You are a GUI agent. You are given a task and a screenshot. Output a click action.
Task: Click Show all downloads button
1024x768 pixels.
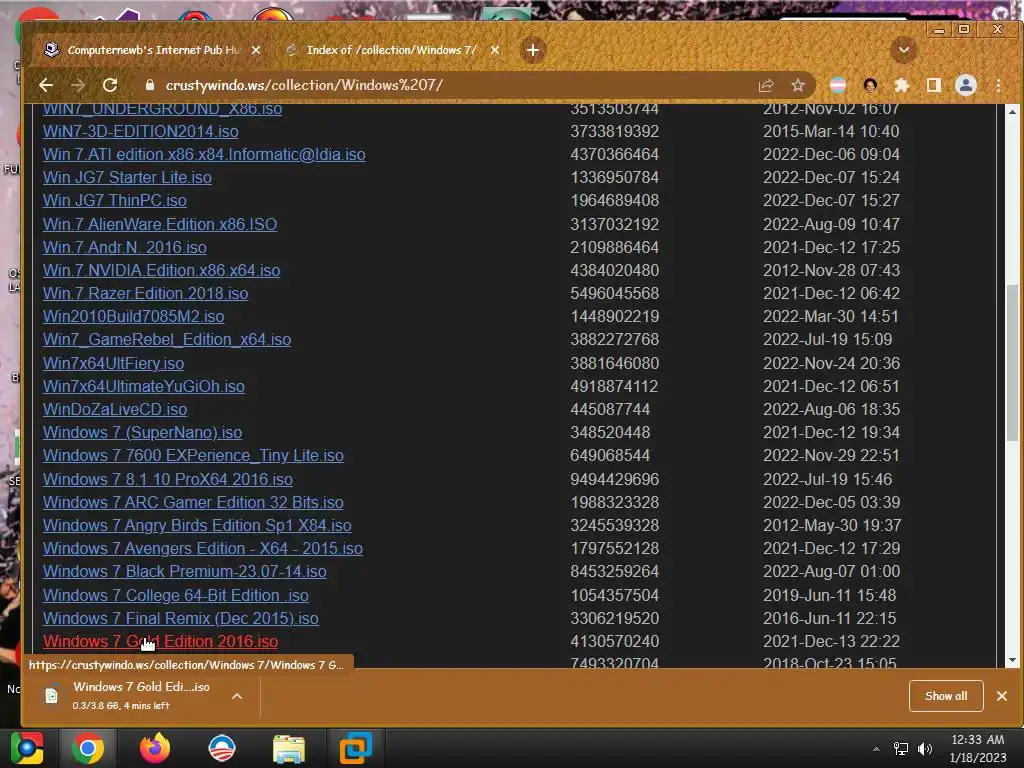coord(946,696)
